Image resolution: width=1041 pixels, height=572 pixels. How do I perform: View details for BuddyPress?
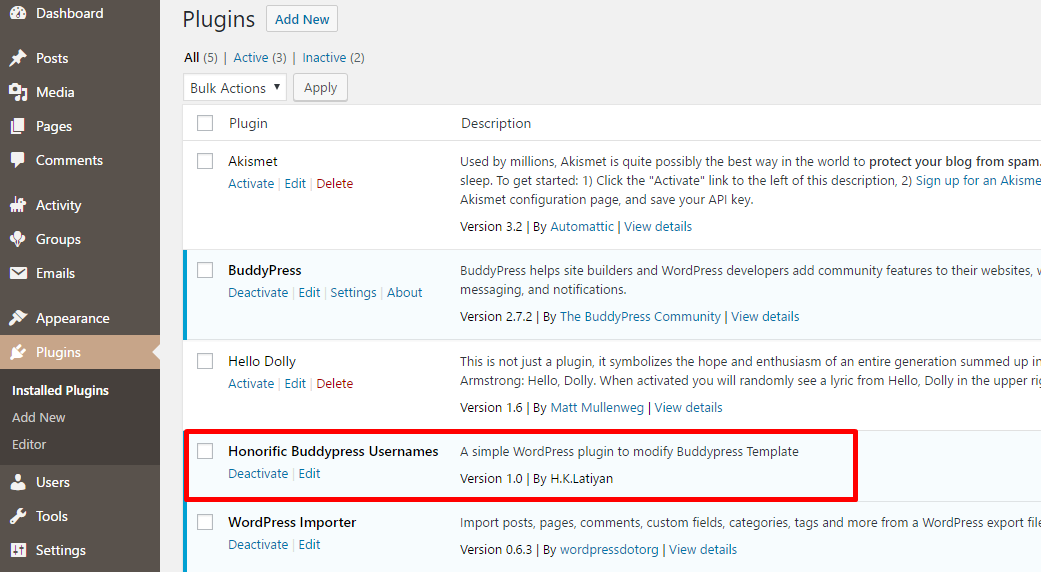coord(765,317)
